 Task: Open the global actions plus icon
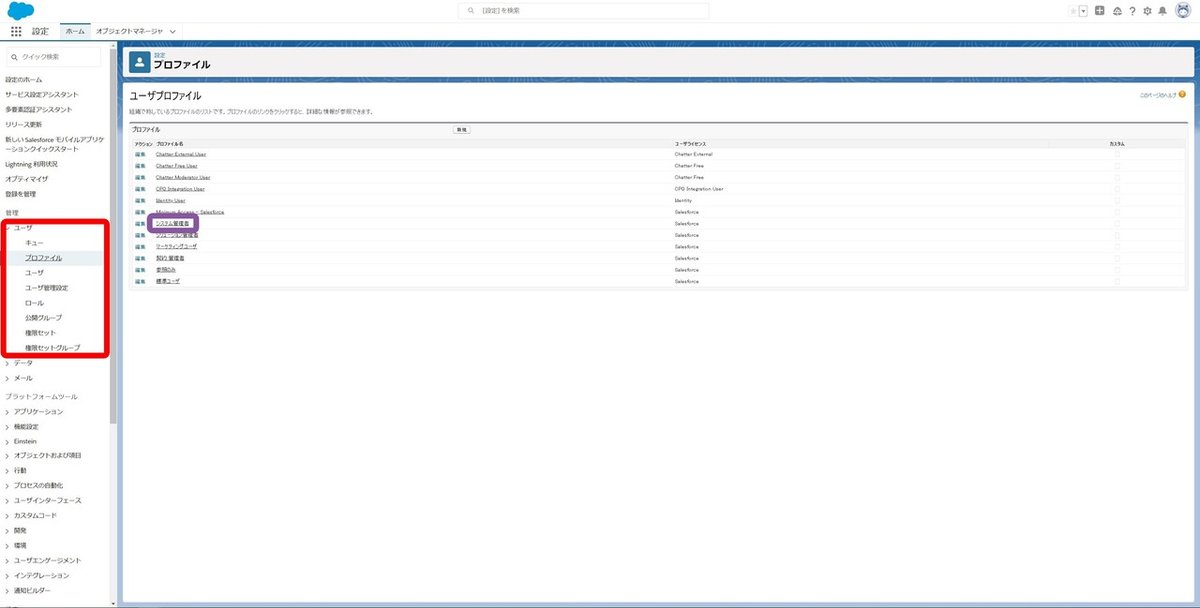pos(1100,11)
